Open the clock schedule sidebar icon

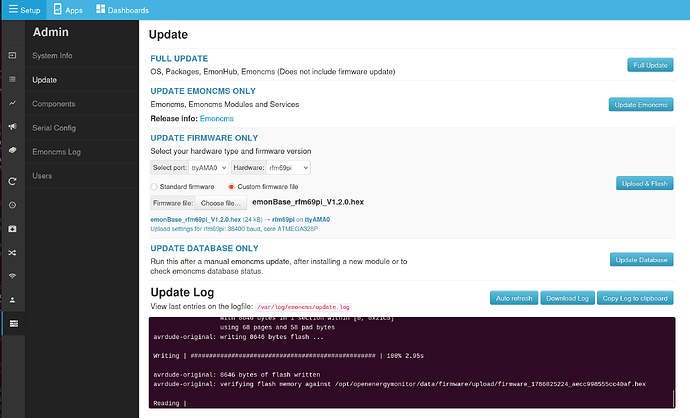point(12,205)
